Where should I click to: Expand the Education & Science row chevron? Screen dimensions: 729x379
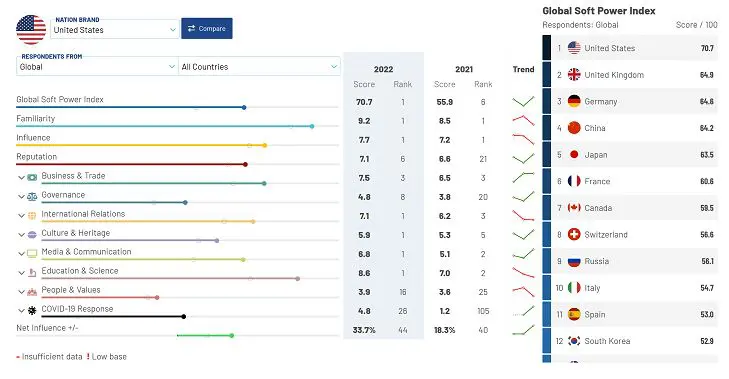coord(21,273)
